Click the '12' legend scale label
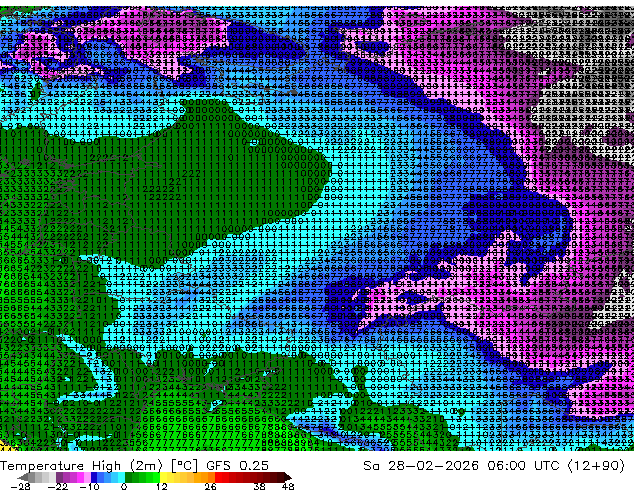 (x=162, y=486)
